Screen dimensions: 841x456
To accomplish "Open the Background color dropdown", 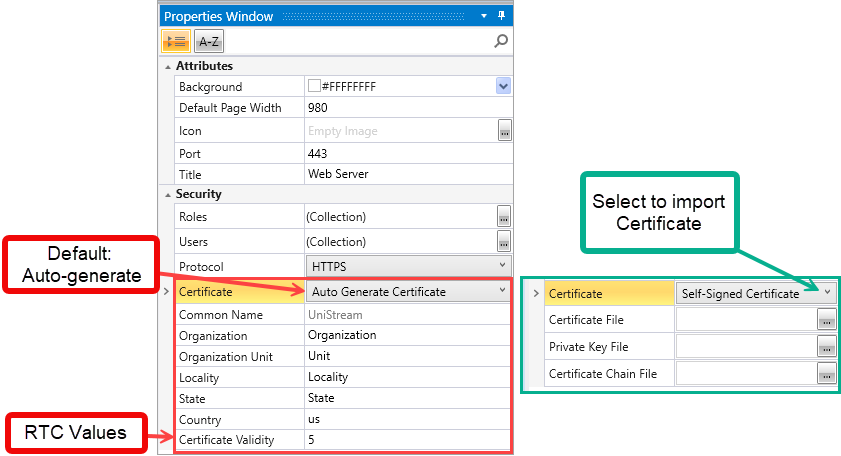I will point(504,87).
